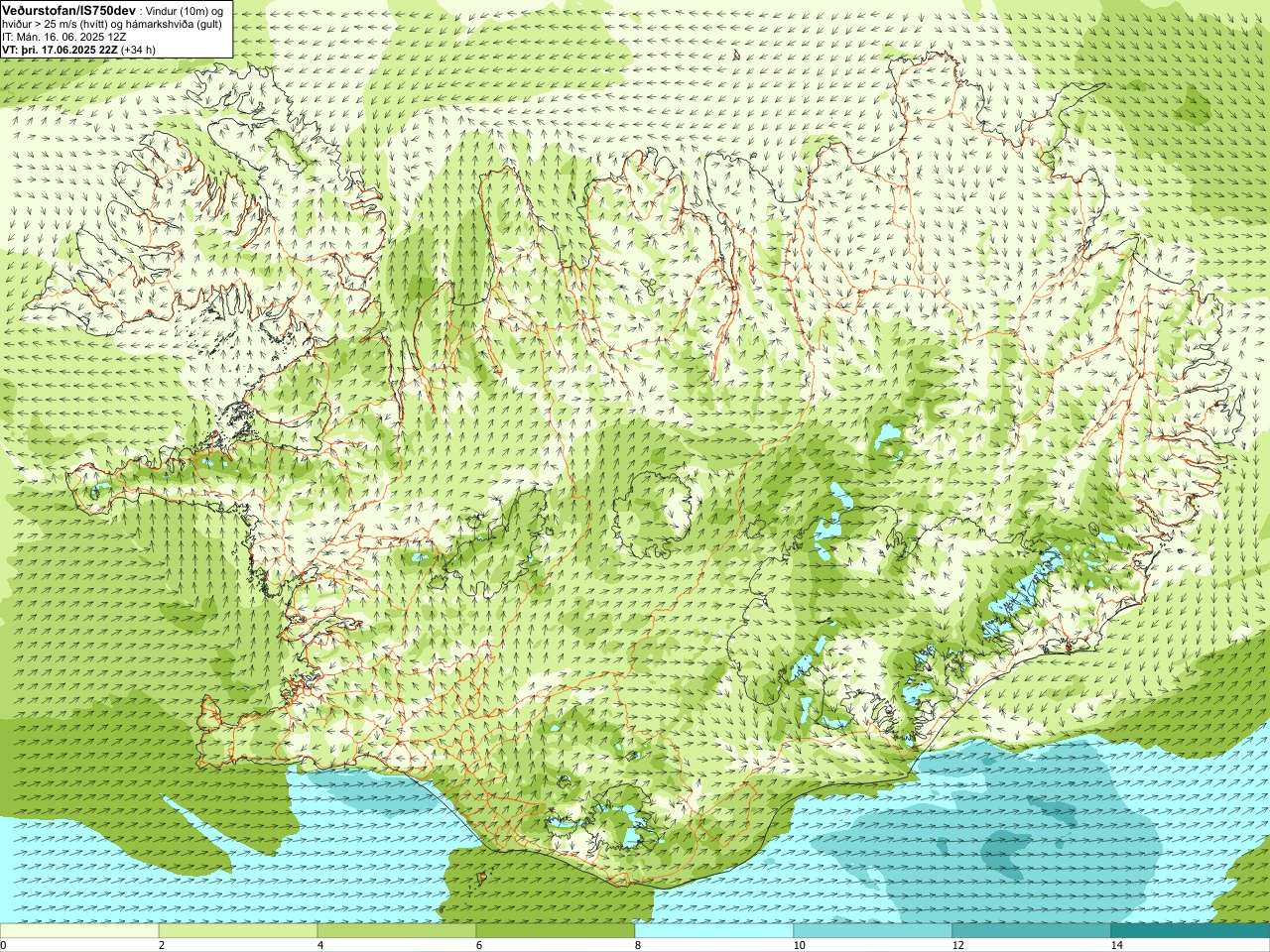Click the pale cream 0–2 m/s legend swatch
1270x952 pixels.
point(79,931)
